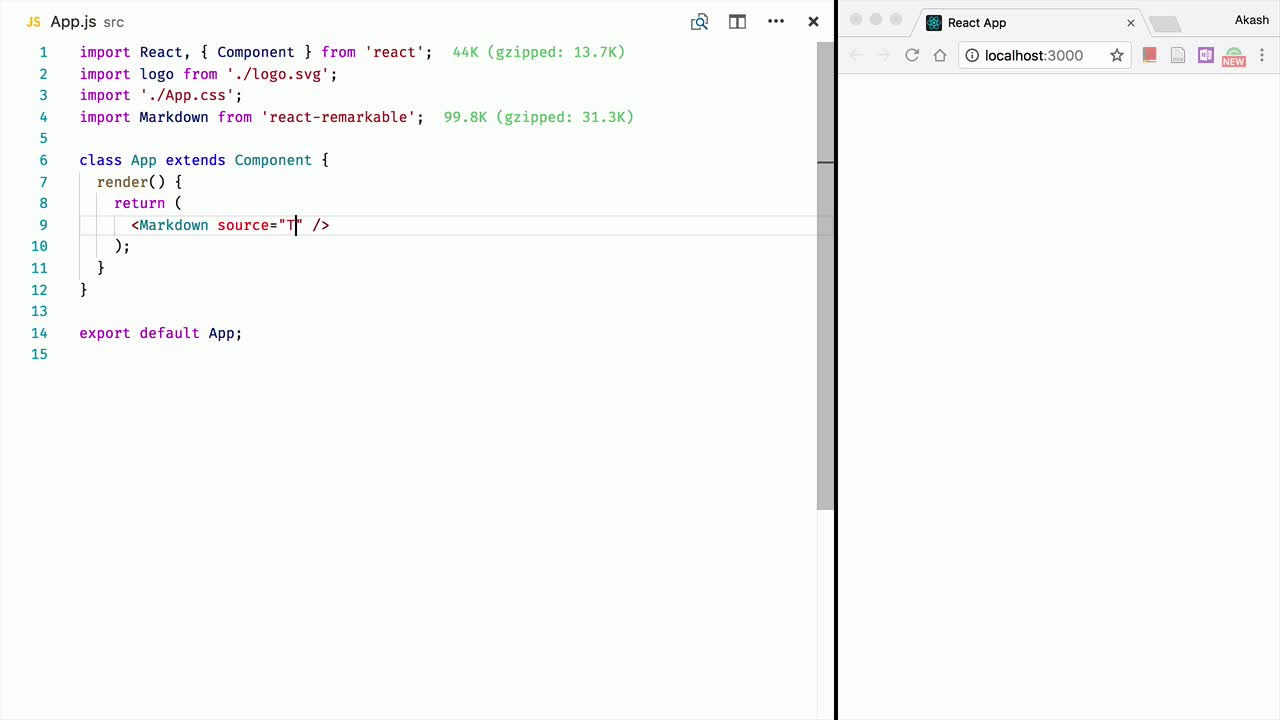
Task: Click the 'source' attribute on line 9
Action: (x=243, y=225)
